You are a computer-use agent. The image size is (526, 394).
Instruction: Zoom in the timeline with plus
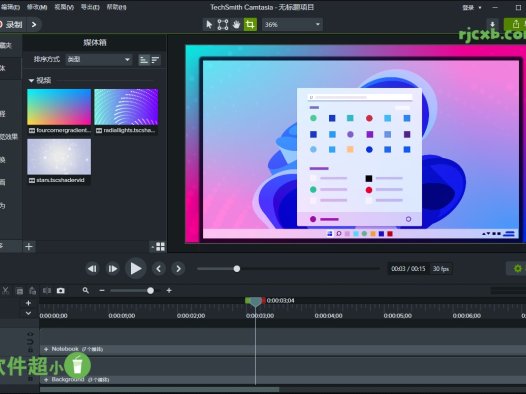tap(169, 291)
